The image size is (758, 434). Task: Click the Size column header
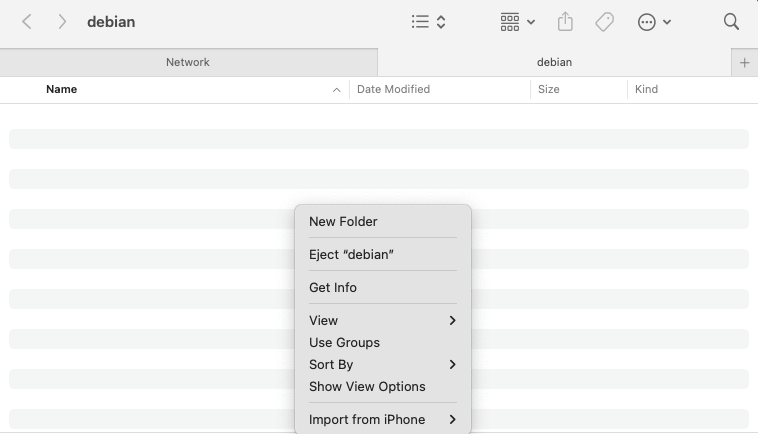point(549,89)
